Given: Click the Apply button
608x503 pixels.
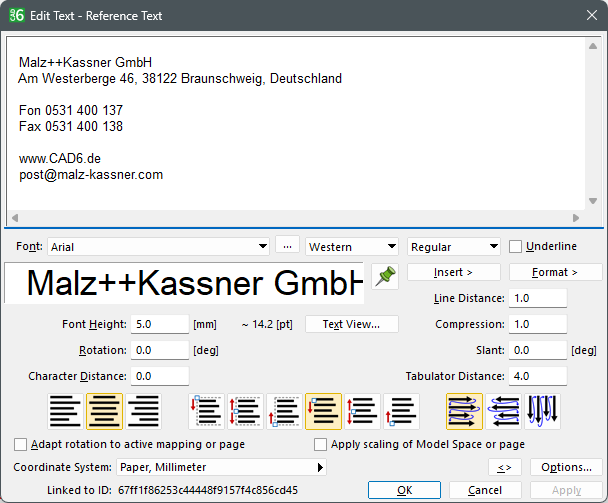Looking at the screenshot, I should (x=566, y=490).
